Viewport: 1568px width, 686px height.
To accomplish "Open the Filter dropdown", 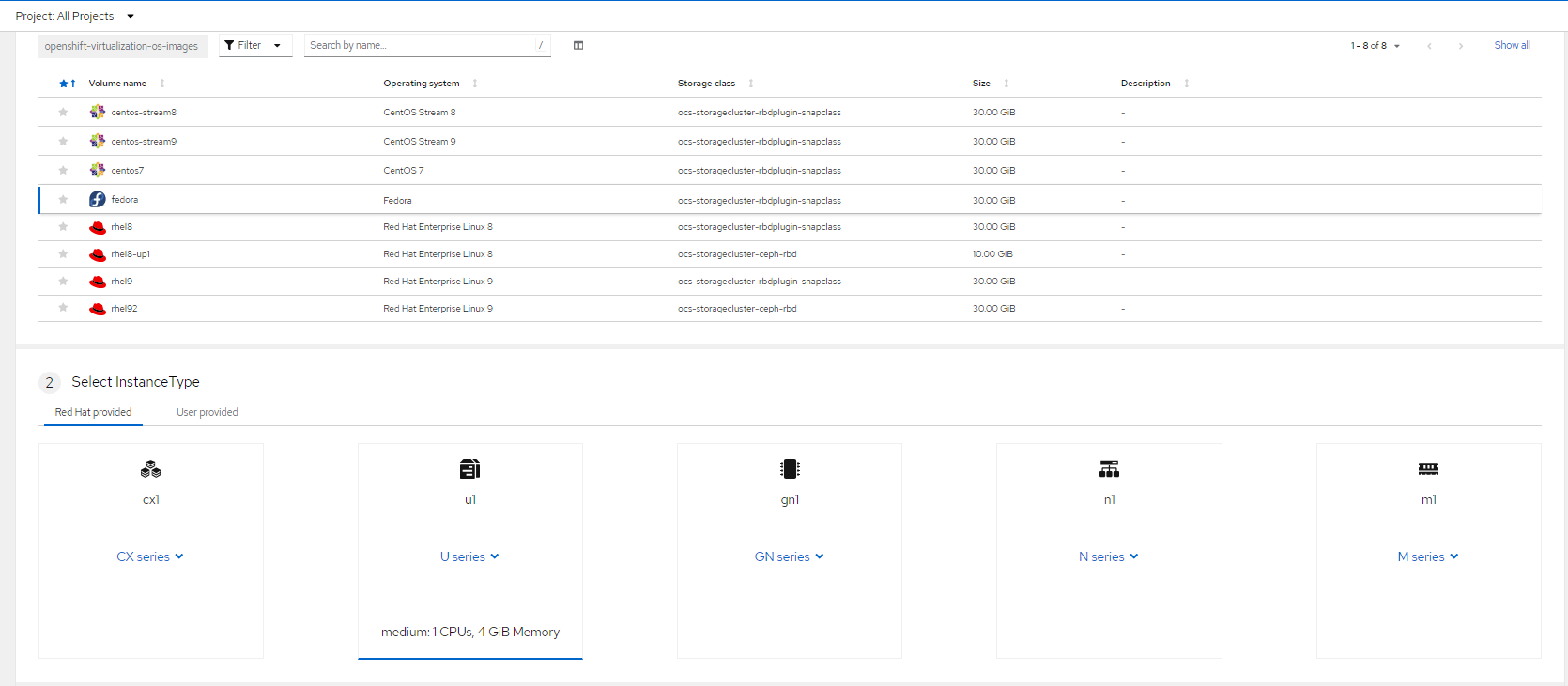I will pyautogui.click(x=254, y=45).
